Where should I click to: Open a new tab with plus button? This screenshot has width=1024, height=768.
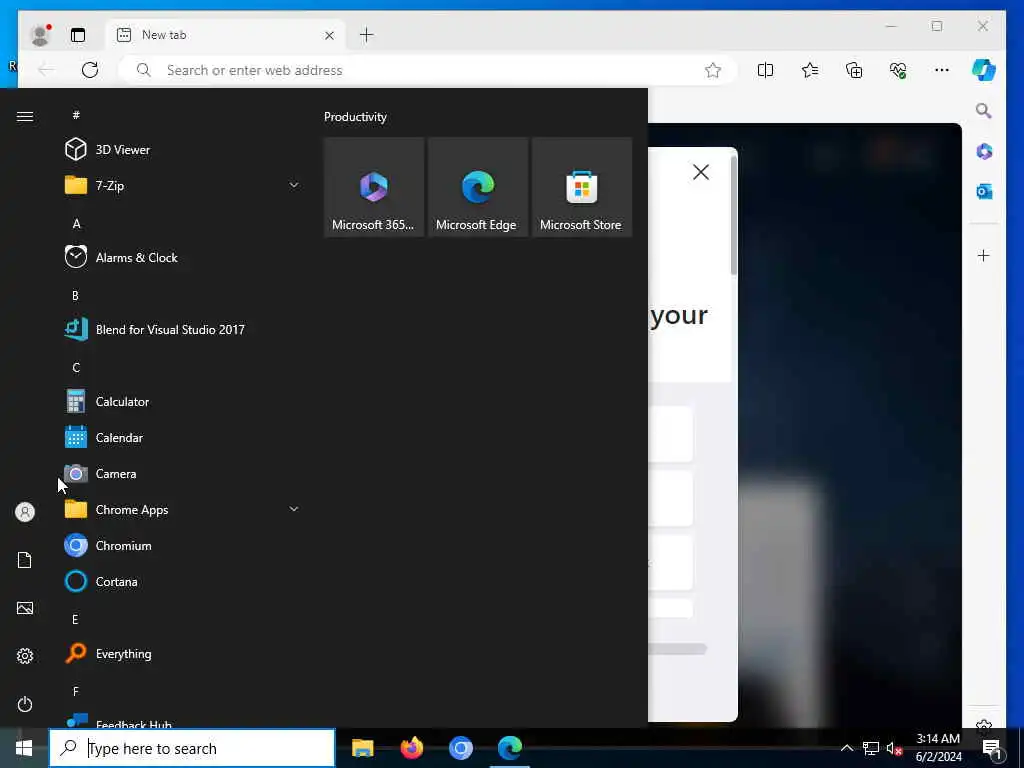(x=366, y=35)
